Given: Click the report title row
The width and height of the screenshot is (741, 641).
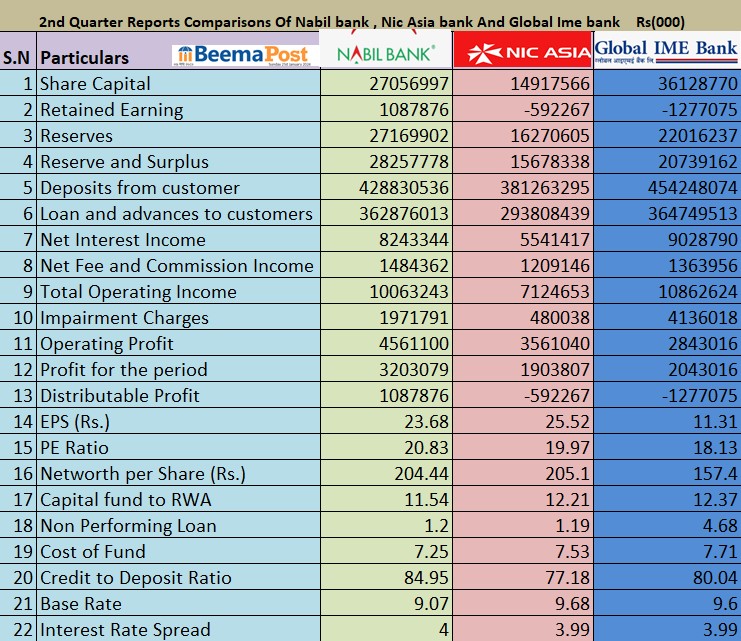Looking at the screenshot, I should click(370, 21).
